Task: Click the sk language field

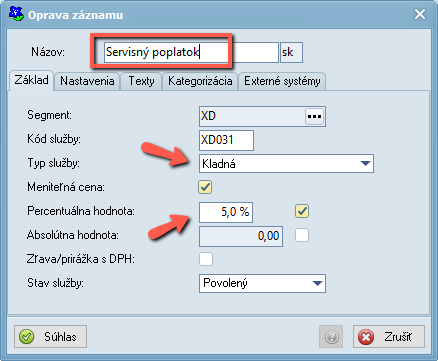Action: pos(291,52)
